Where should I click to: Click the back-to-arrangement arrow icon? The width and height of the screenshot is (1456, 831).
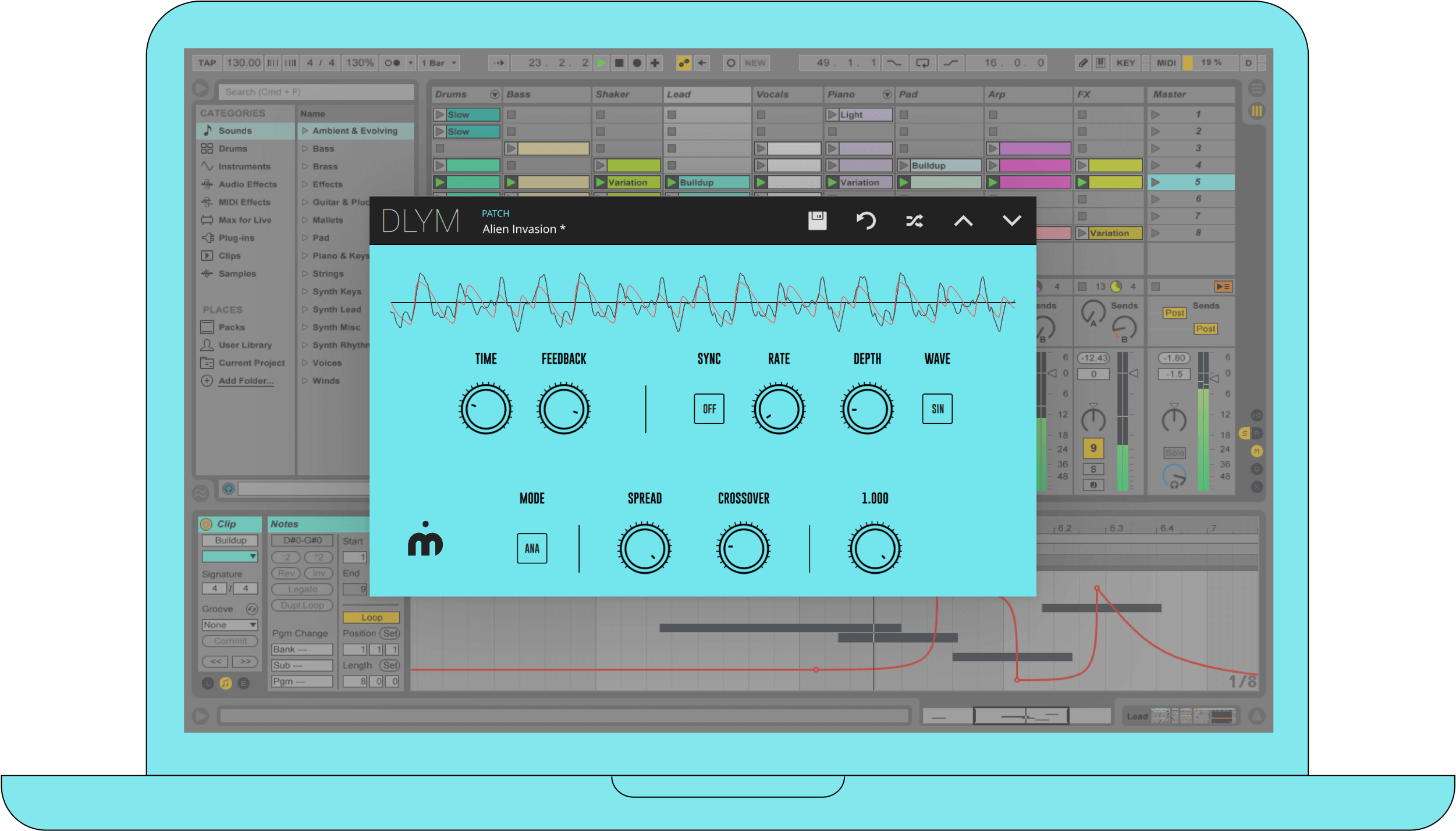click(x=702, y=63)
